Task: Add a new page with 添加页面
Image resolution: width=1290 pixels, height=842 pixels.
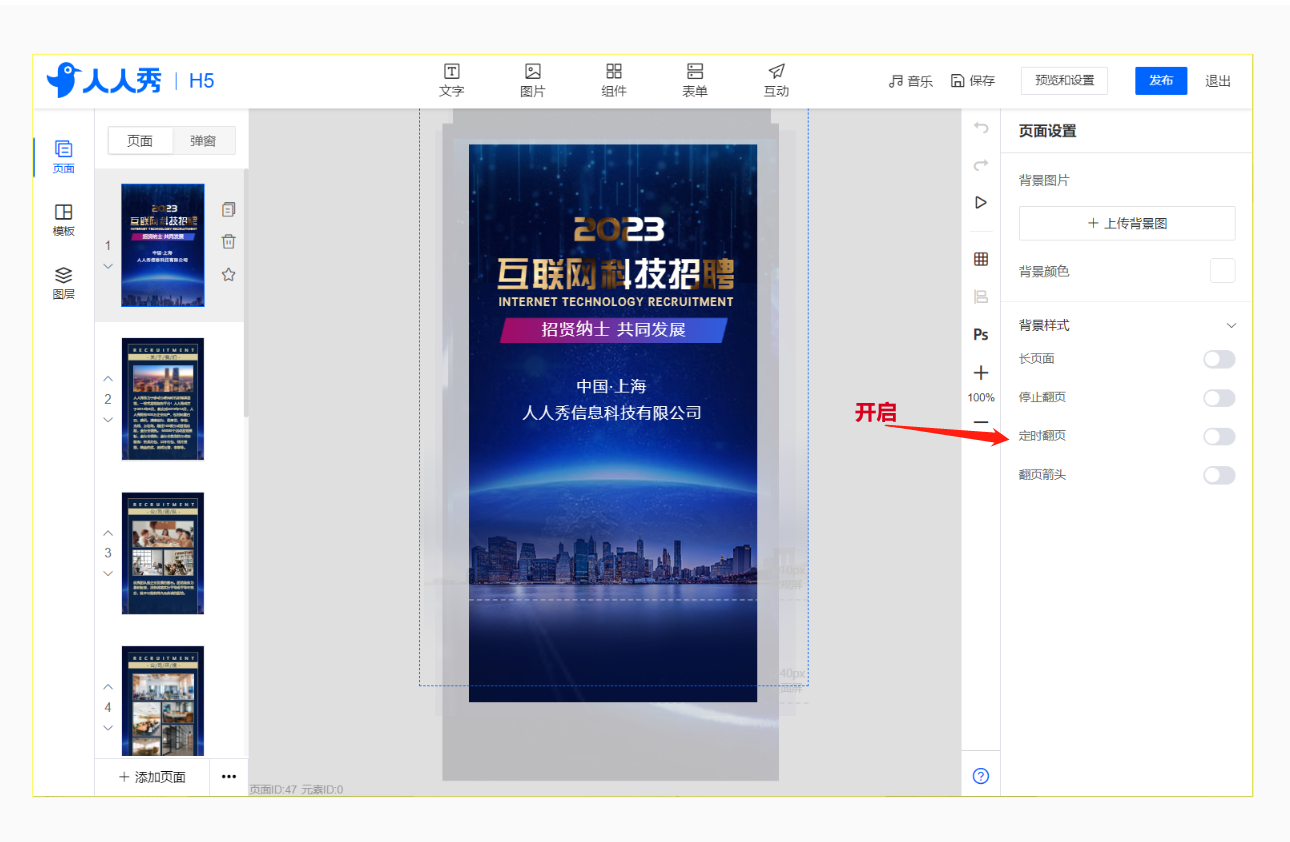Action: [152, 776]
